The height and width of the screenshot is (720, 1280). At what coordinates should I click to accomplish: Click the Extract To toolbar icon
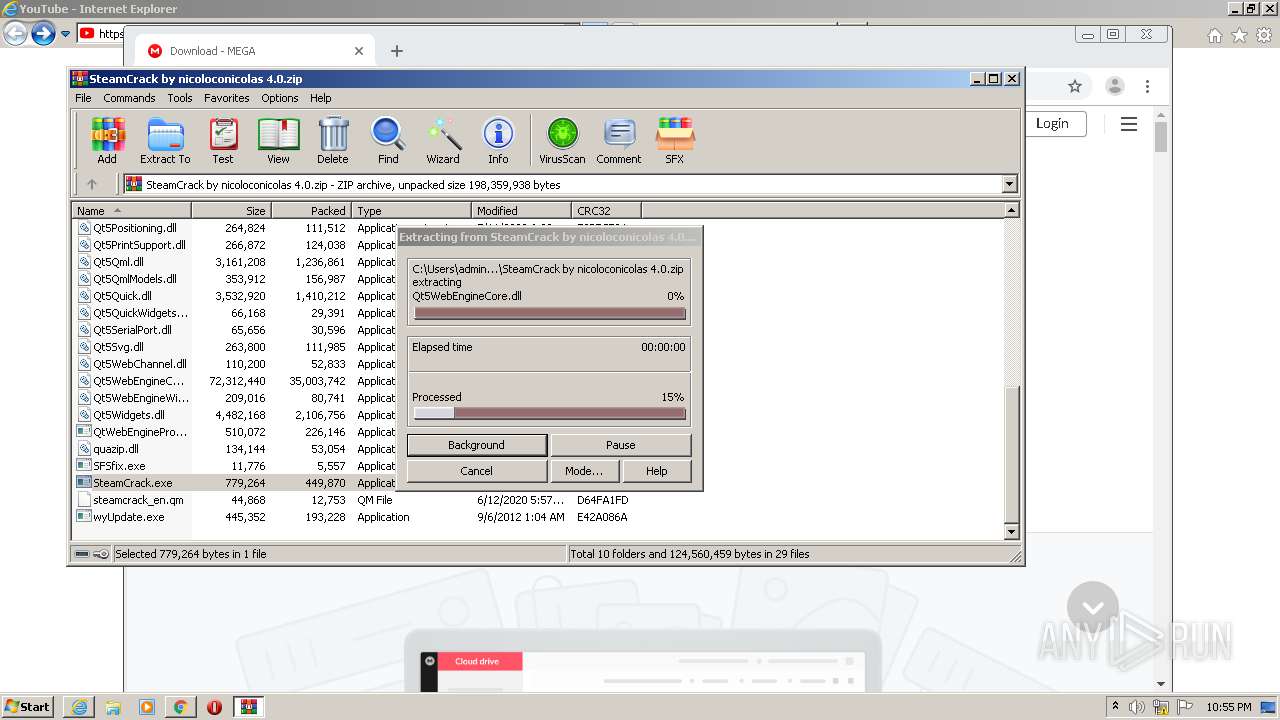(165, 141)
